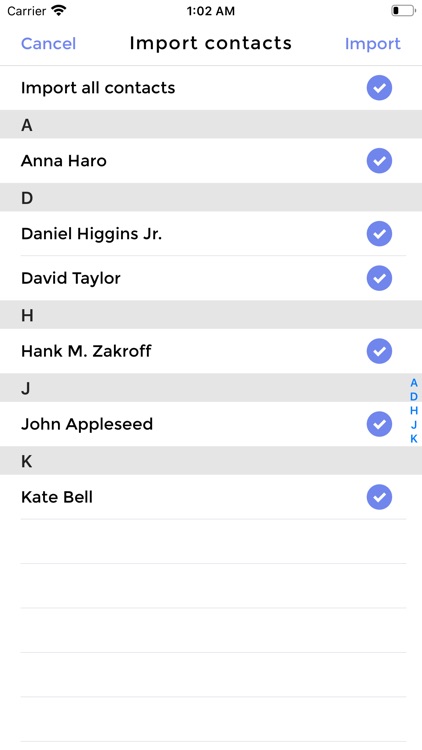Jump to section J in the index
Screen dimensions: 422x750
(x=414, y=424)
